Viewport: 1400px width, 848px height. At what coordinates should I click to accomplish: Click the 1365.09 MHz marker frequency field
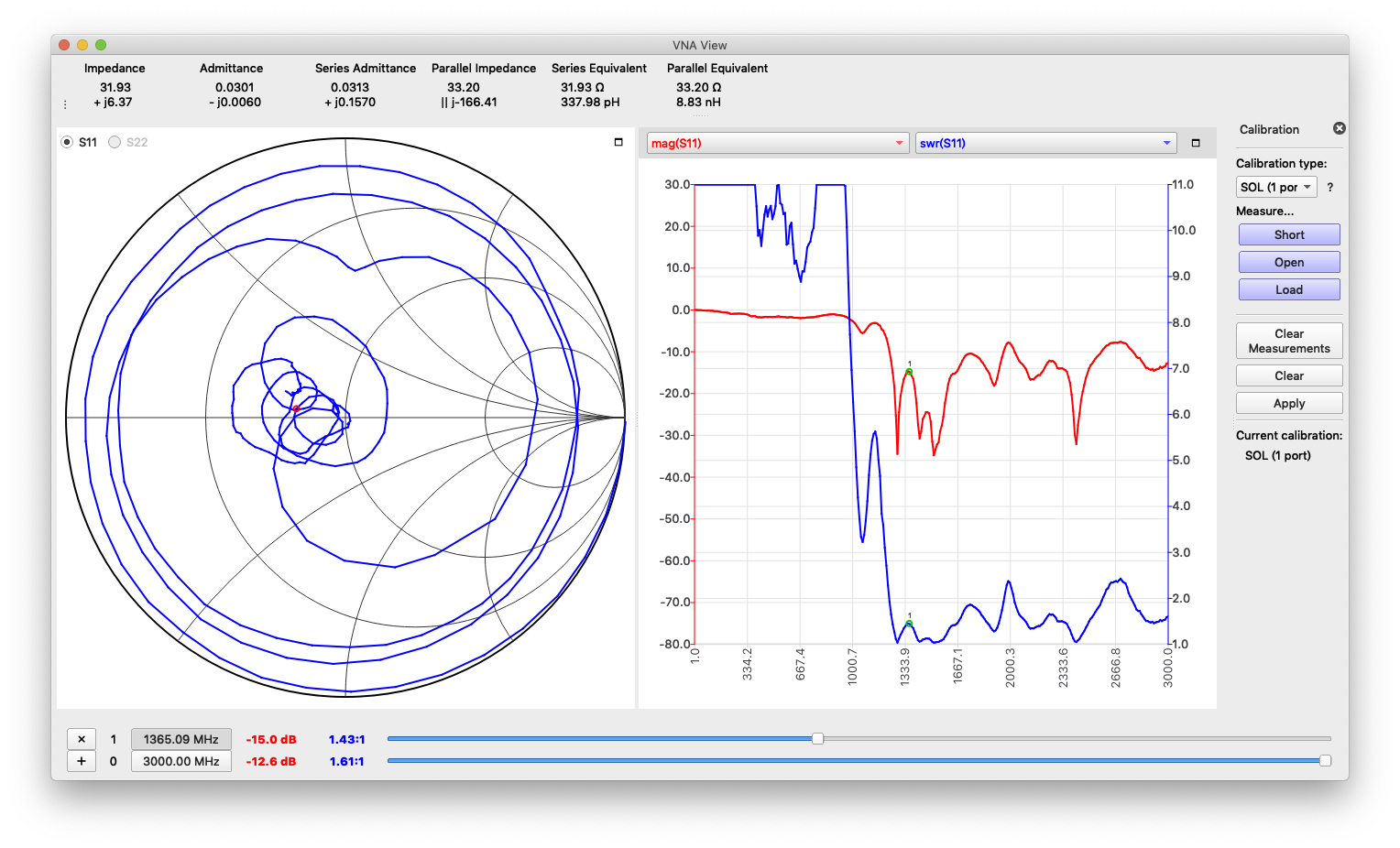click(180, 739)
